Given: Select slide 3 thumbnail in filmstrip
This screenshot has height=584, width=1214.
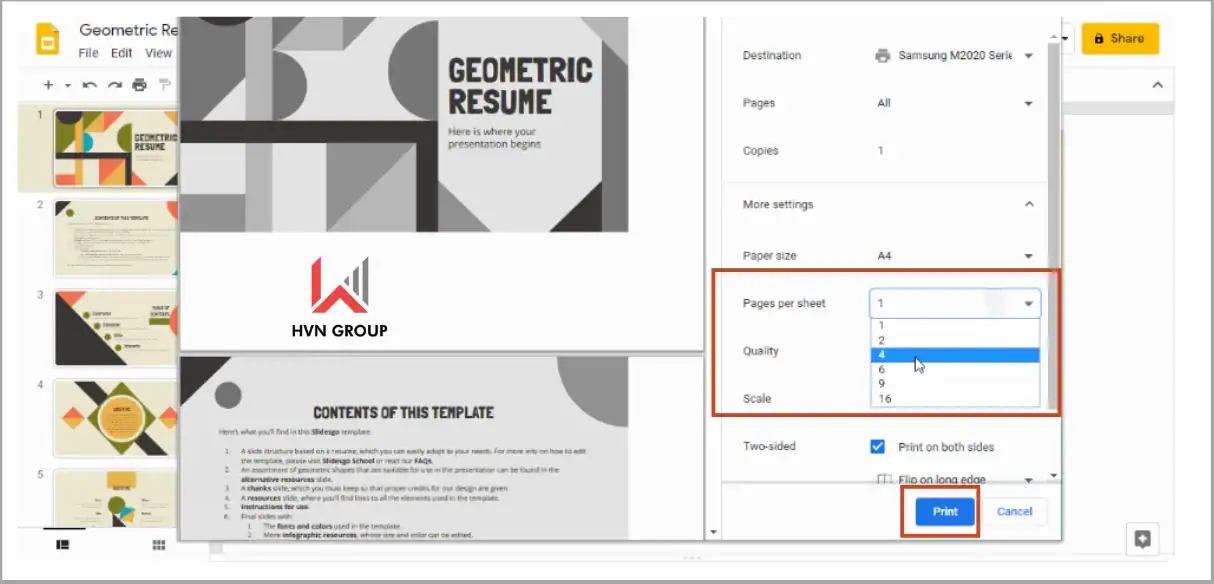Looking at the screenshot, I should (x=116, y=328).
